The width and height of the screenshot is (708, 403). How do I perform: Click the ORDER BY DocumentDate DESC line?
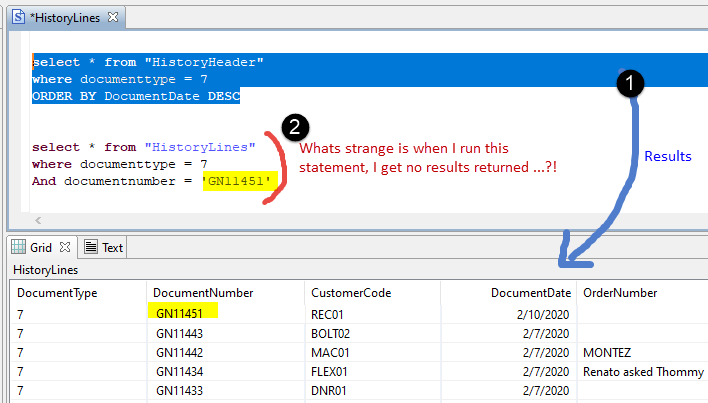coord(136,95)
